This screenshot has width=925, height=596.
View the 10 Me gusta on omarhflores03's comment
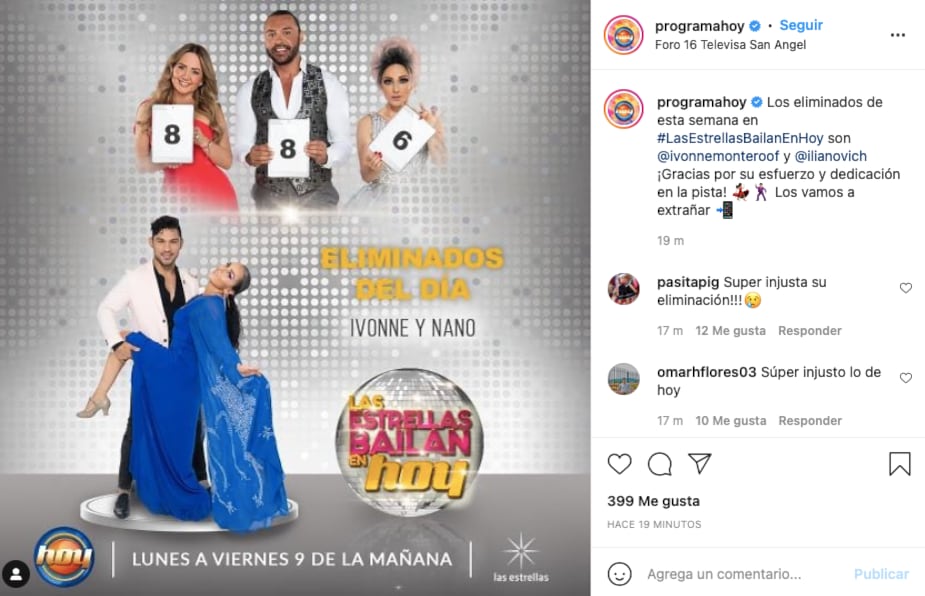click(x=731, y=421)
